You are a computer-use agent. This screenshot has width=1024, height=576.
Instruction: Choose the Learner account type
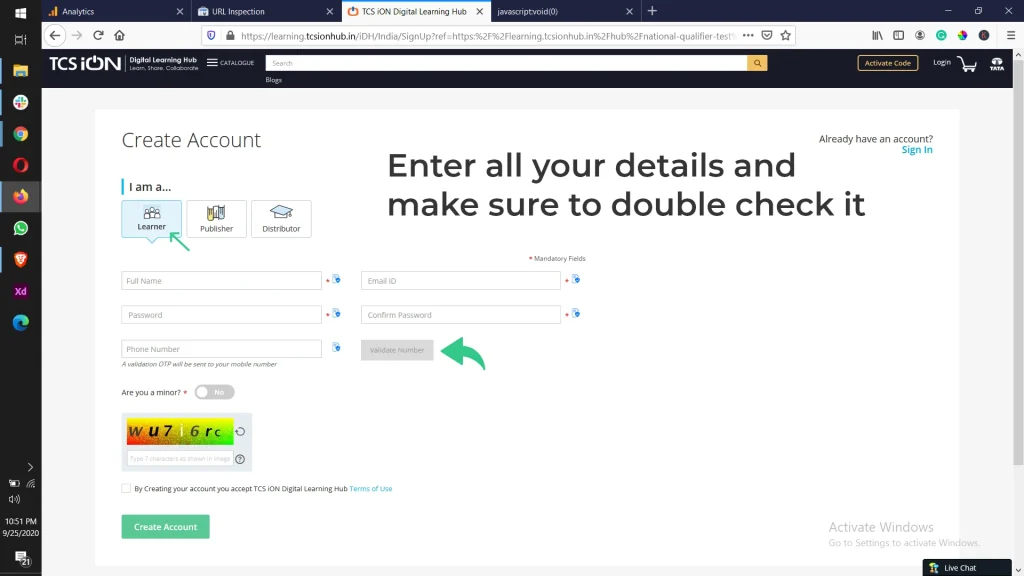[152, 219]
